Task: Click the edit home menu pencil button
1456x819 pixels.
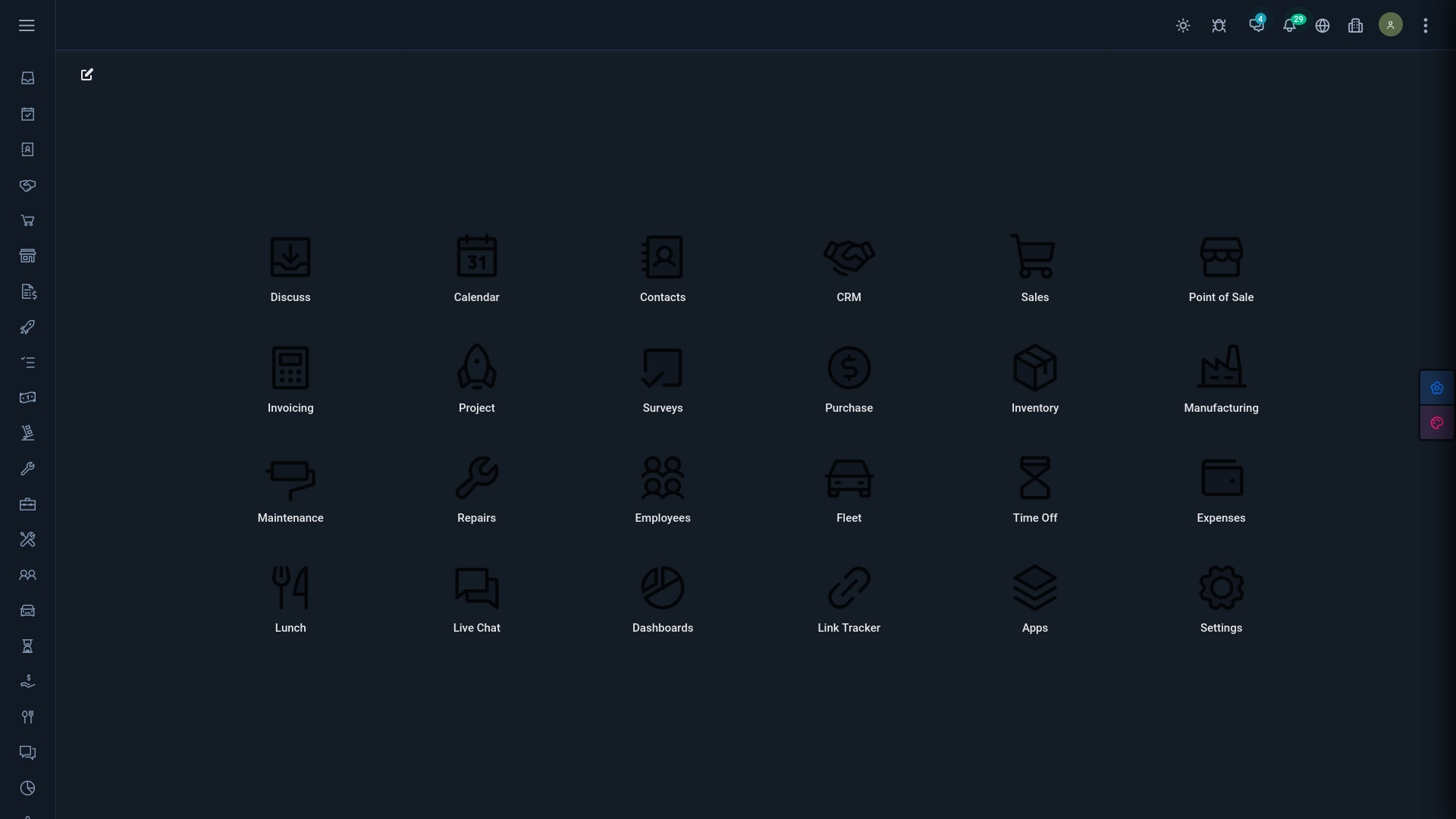Action: tap(87, 74)
